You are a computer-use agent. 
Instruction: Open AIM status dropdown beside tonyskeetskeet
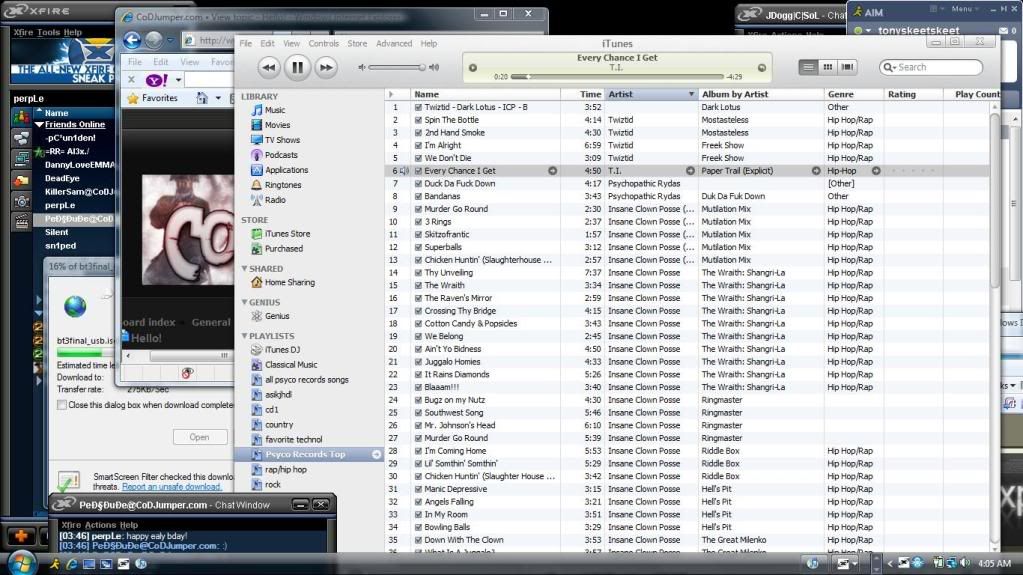(868, 31)
